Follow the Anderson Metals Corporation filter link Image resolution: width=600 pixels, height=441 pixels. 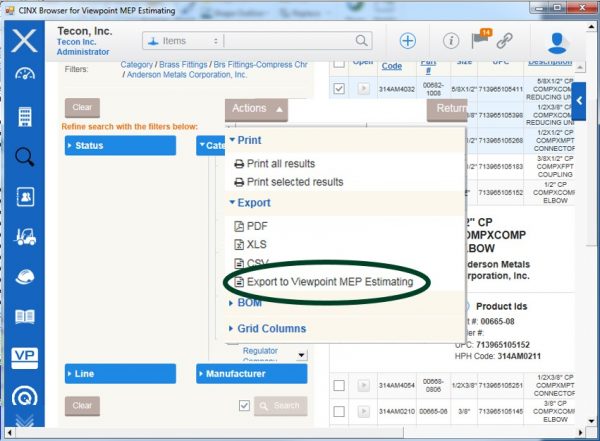pyautogui.click(x=187, y=75)
